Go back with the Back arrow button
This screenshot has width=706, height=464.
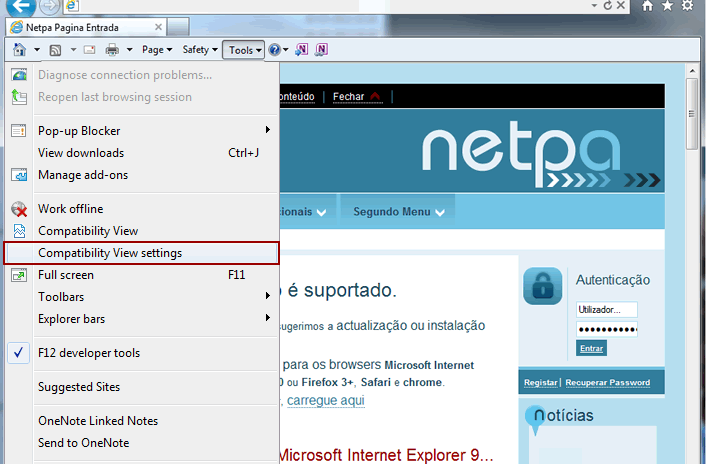point(21,6)
